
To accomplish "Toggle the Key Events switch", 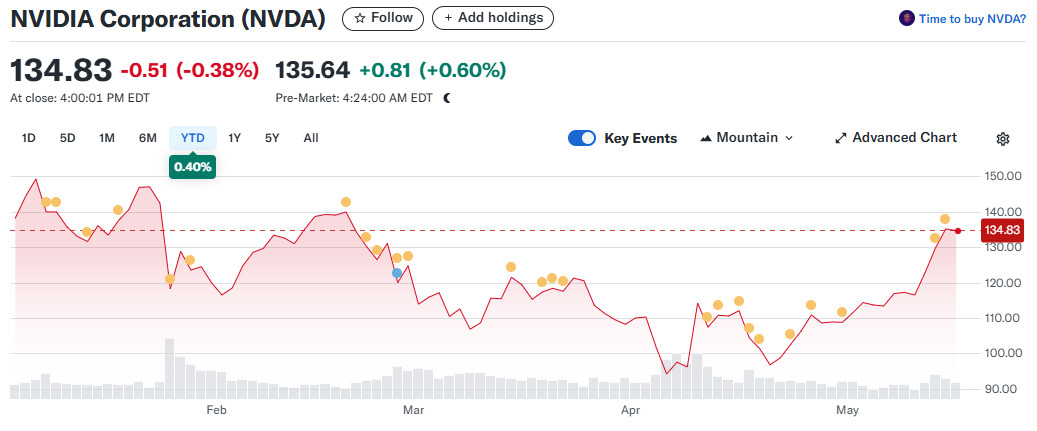I will [x=582, y=138].
